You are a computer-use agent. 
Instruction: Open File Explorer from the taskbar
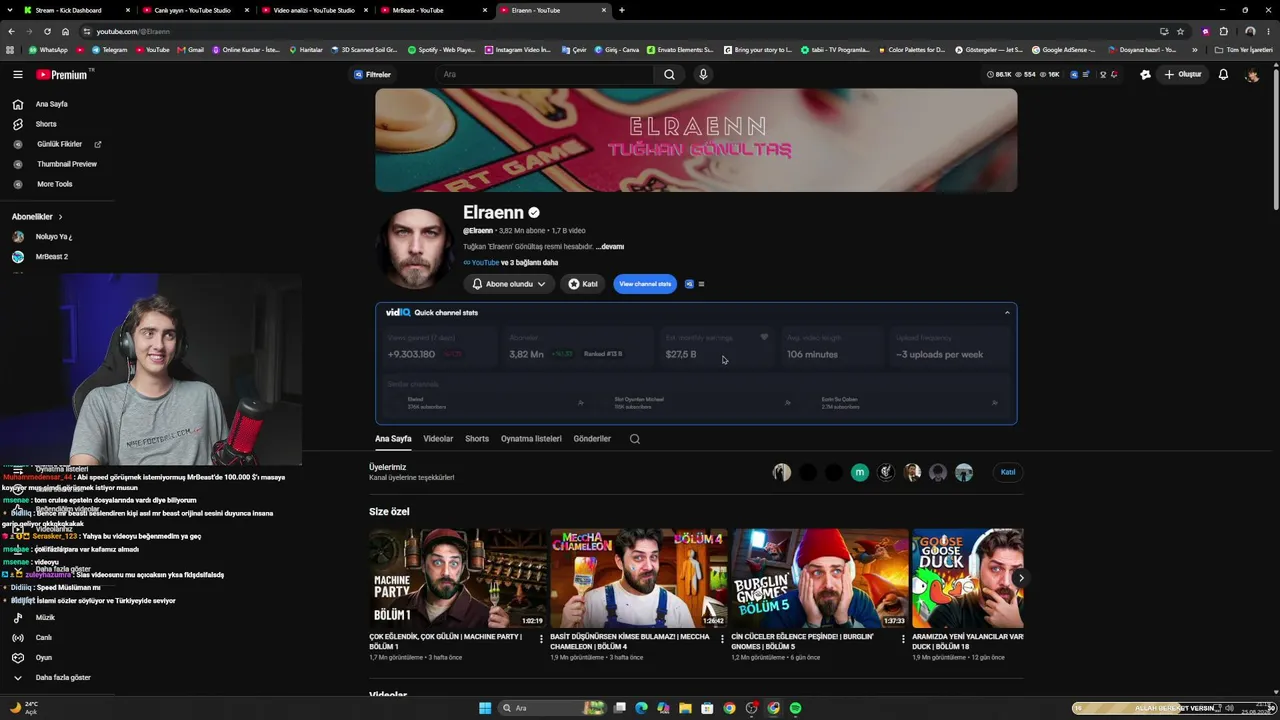click(x=685, y=708)
